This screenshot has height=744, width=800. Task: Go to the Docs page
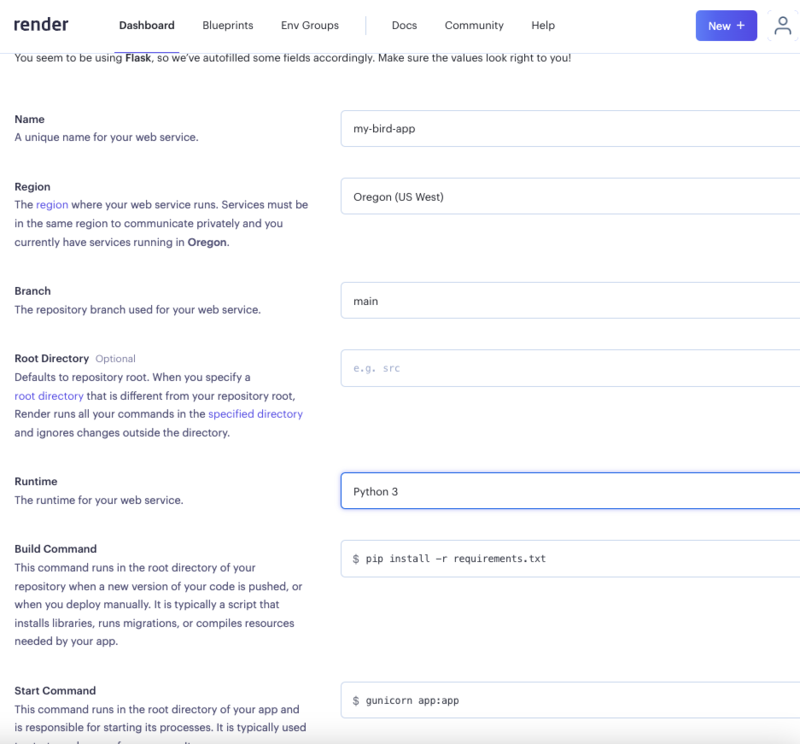[x=404, y=26]
